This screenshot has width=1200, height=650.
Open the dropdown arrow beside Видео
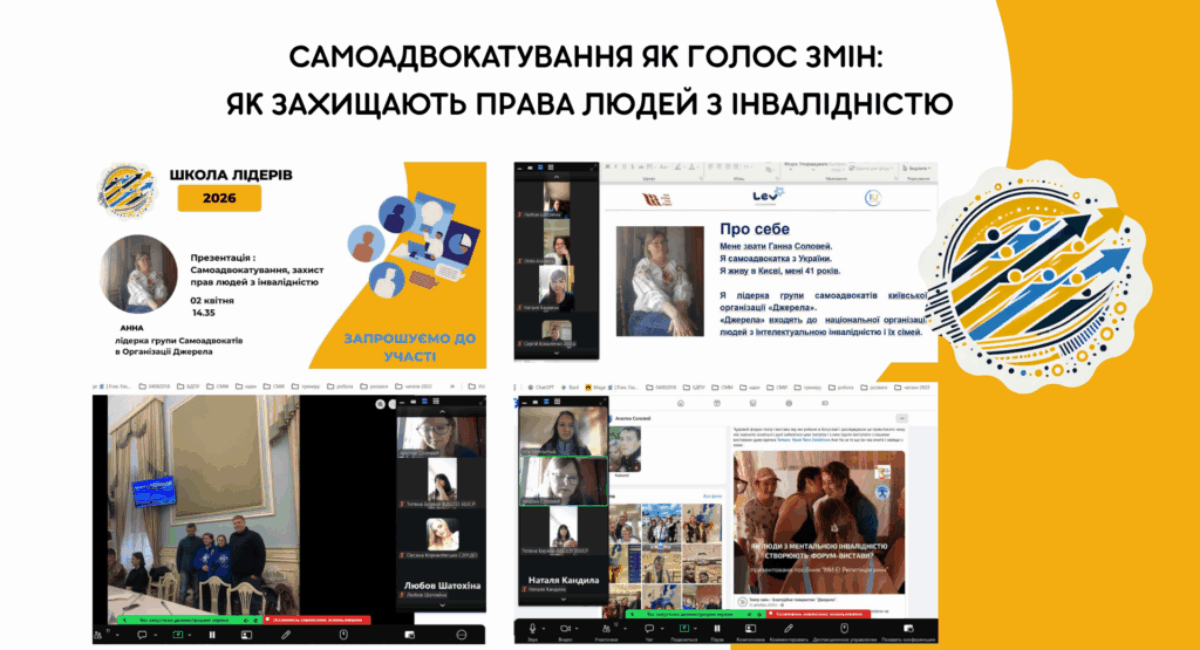point(577,626)
